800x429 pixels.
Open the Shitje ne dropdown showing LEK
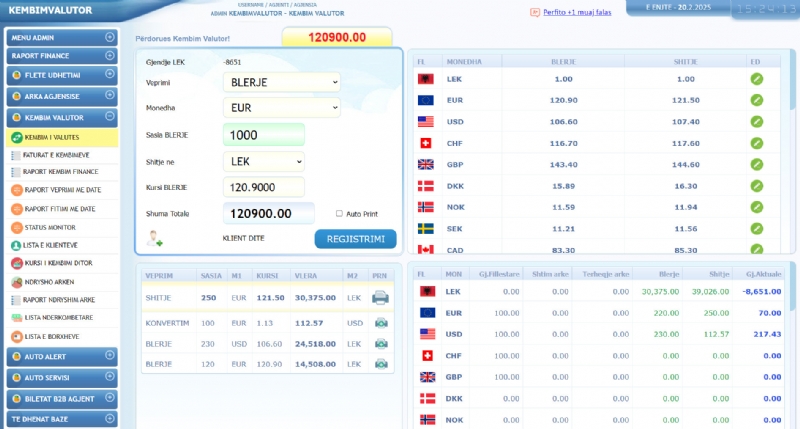pyautogui.click(x=264, y=162)
